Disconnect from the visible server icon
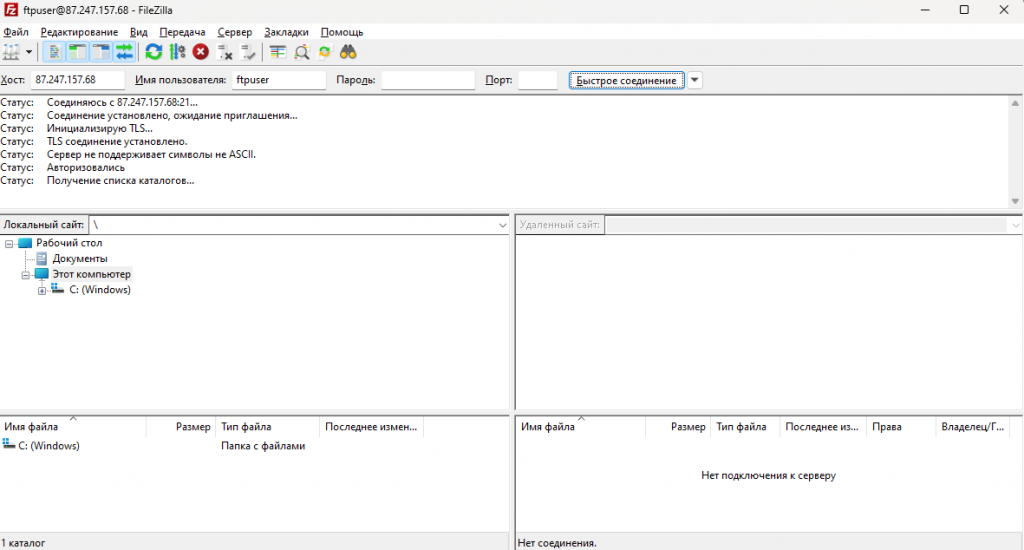The width and height of the screenshot is (1024, 550). point(225,52)
